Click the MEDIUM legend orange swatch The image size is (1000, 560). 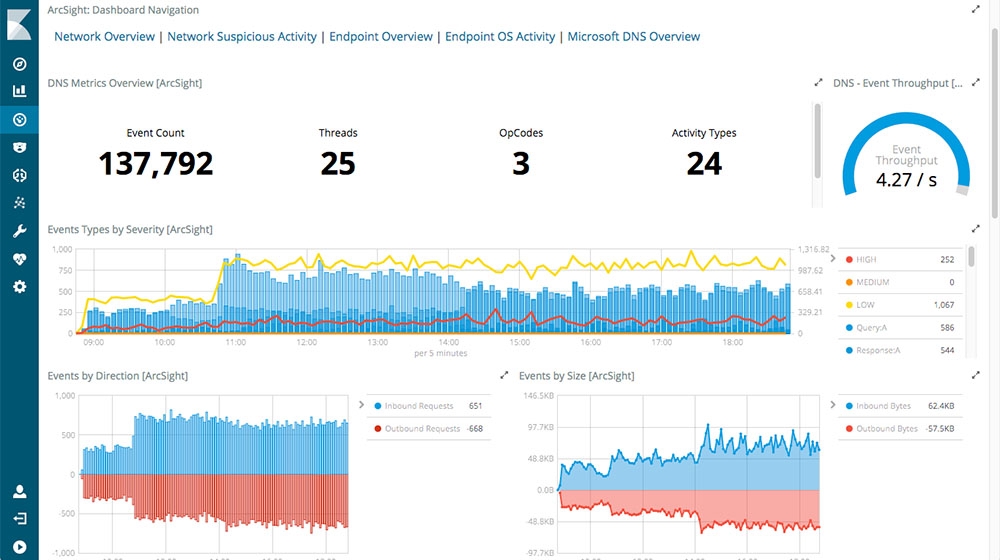tap(849, 282)
